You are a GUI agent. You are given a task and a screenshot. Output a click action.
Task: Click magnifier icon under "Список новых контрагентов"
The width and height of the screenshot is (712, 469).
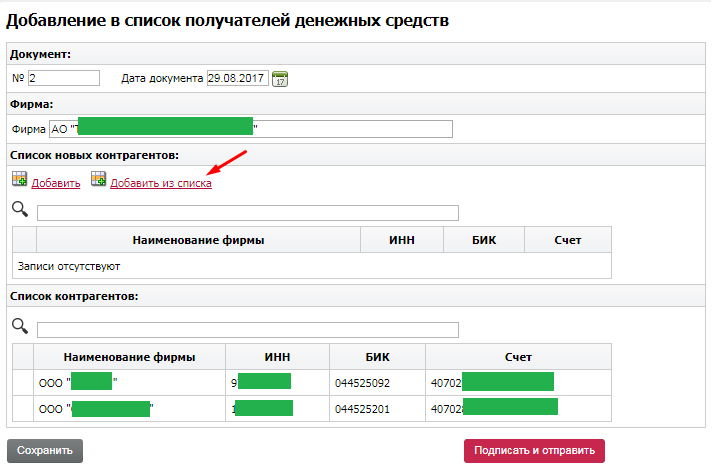click(x=19, y=209)
